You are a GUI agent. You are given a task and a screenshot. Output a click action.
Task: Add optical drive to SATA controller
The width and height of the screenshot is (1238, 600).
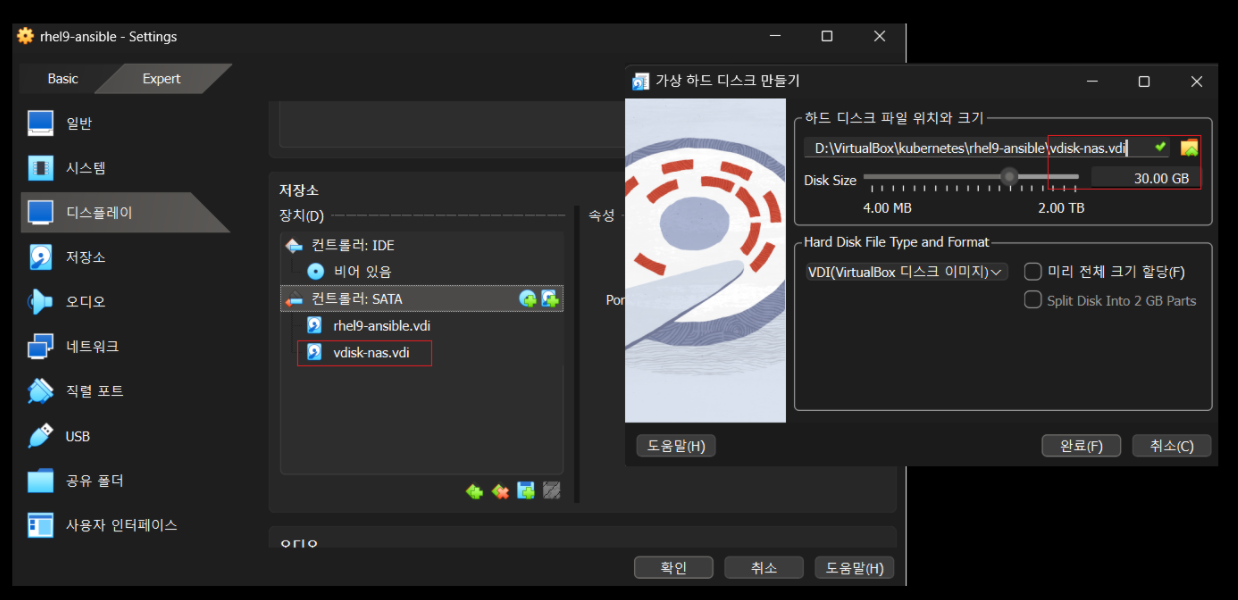tap(528, 299)
